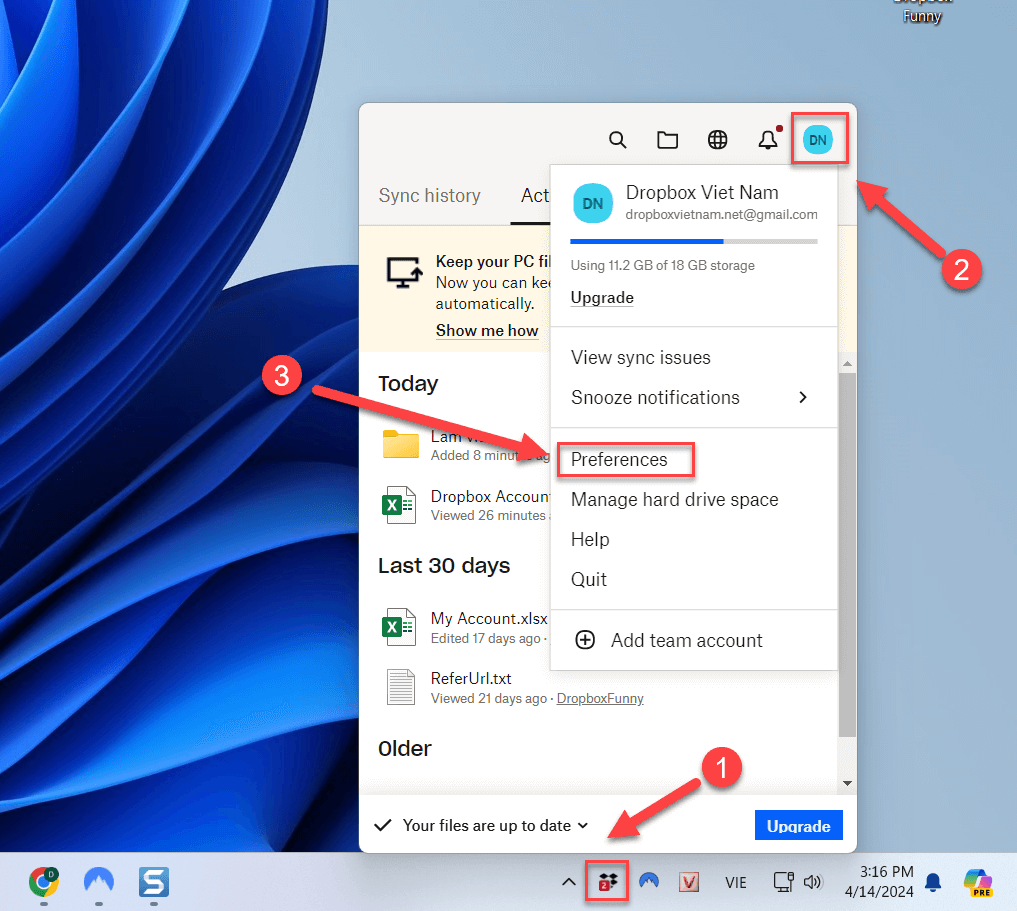The image size is (1017, 911).
Task: Launch Copilot preview from taskbar
Action: [977, 882]
